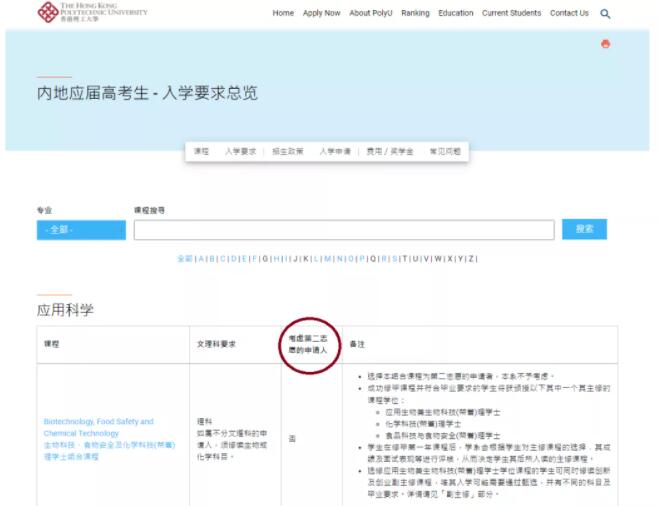Click the PolyU university logo

(x=92, y=12)
